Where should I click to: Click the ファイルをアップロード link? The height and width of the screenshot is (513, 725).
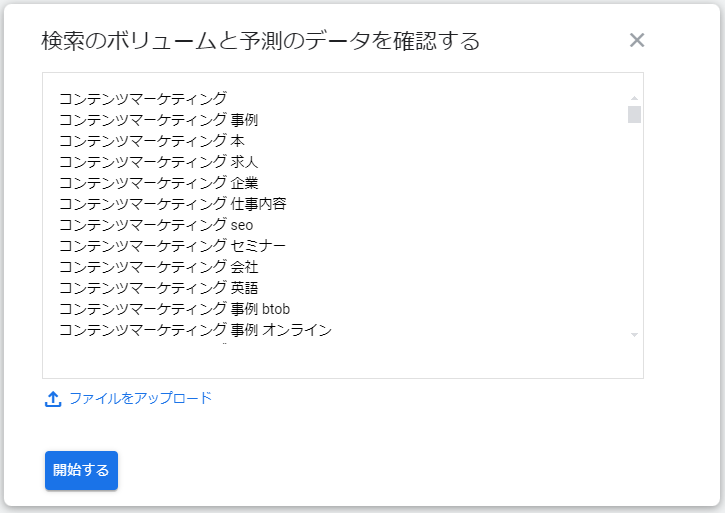tap(140, 398)
